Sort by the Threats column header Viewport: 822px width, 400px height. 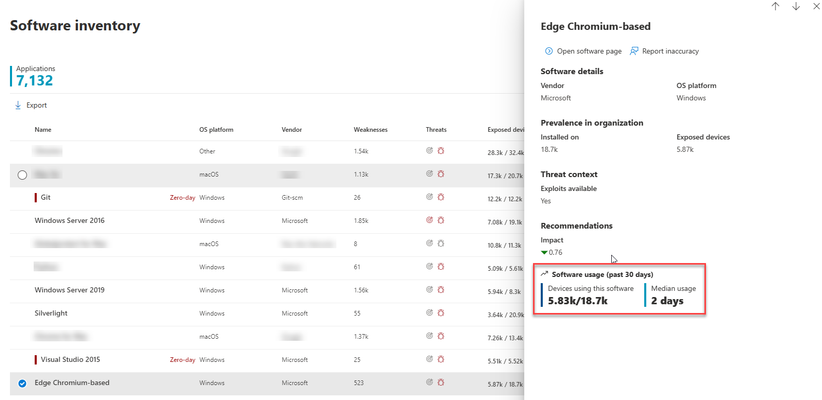click(436, 129)
